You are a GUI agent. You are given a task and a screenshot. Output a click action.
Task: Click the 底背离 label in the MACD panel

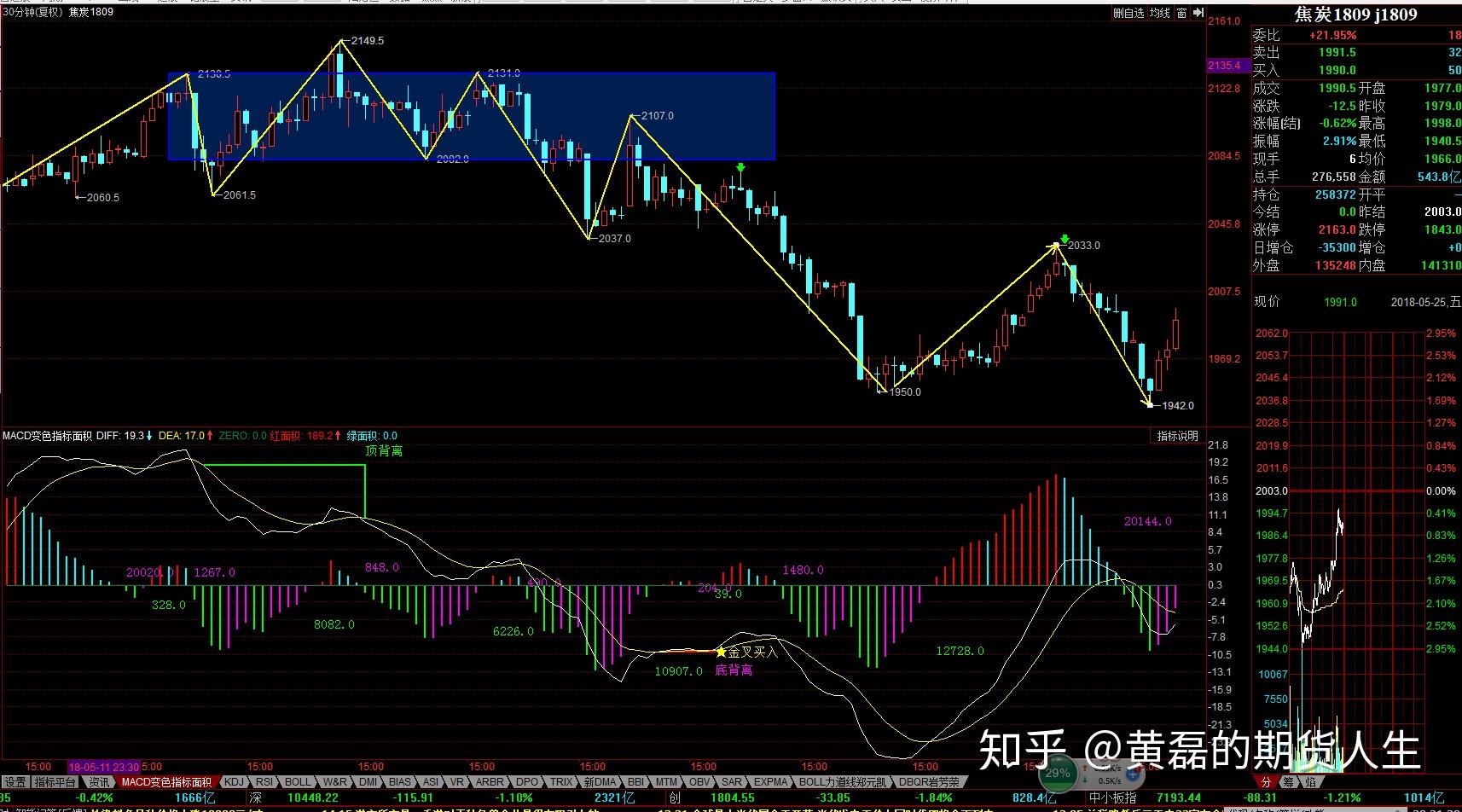(734, 670)
